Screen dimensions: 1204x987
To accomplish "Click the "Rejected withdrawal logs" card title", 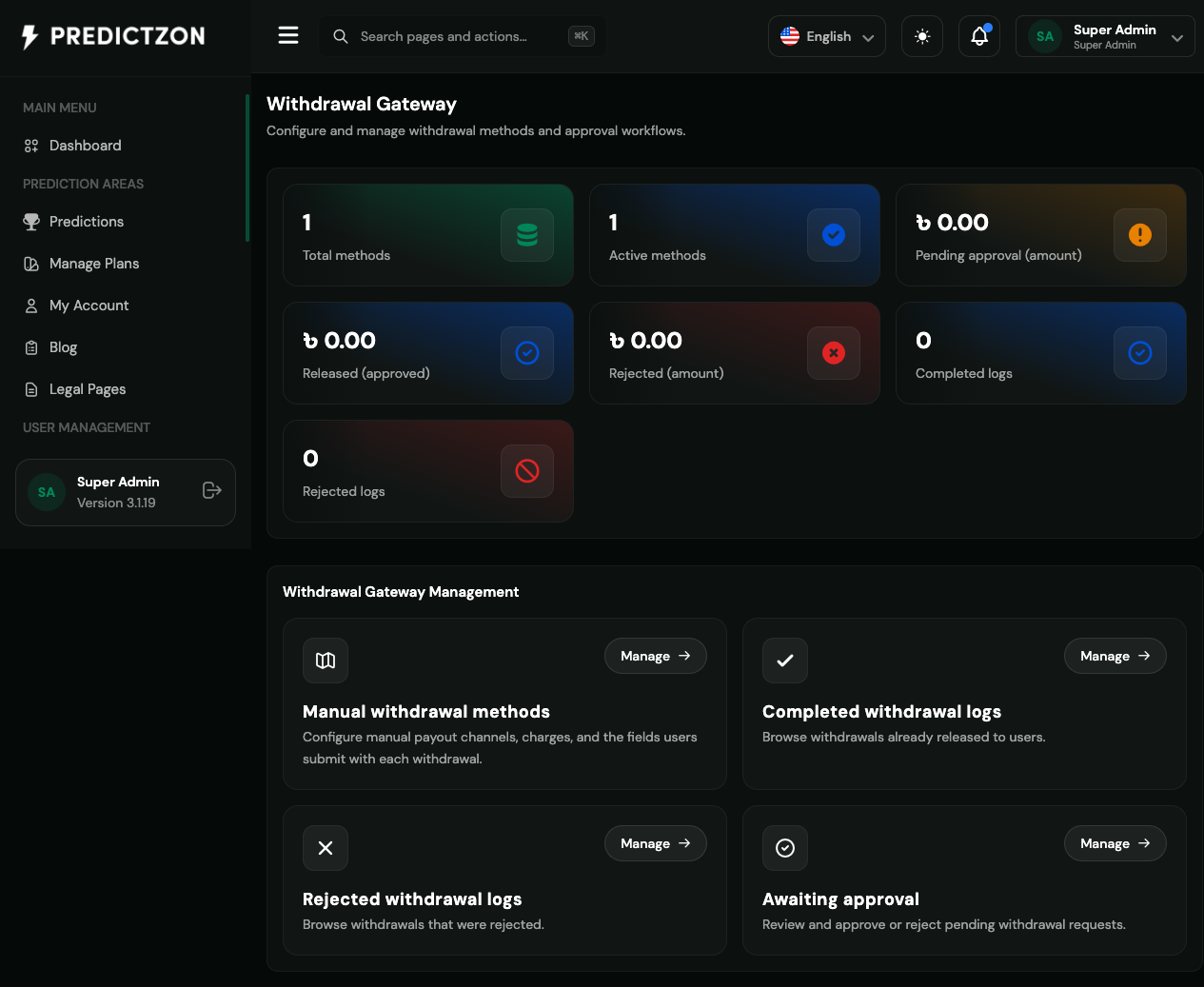I will tap(412, 899).
